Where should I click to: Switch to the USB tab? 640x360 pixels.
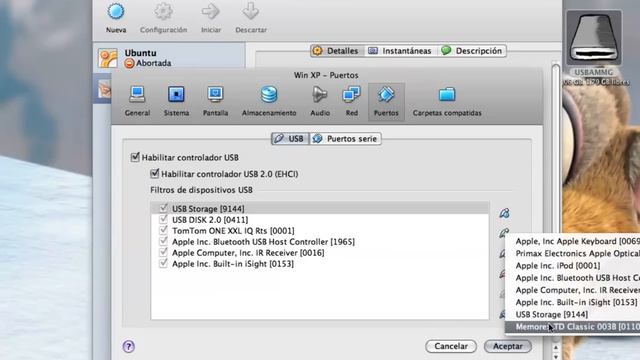(x=290, y=139)
